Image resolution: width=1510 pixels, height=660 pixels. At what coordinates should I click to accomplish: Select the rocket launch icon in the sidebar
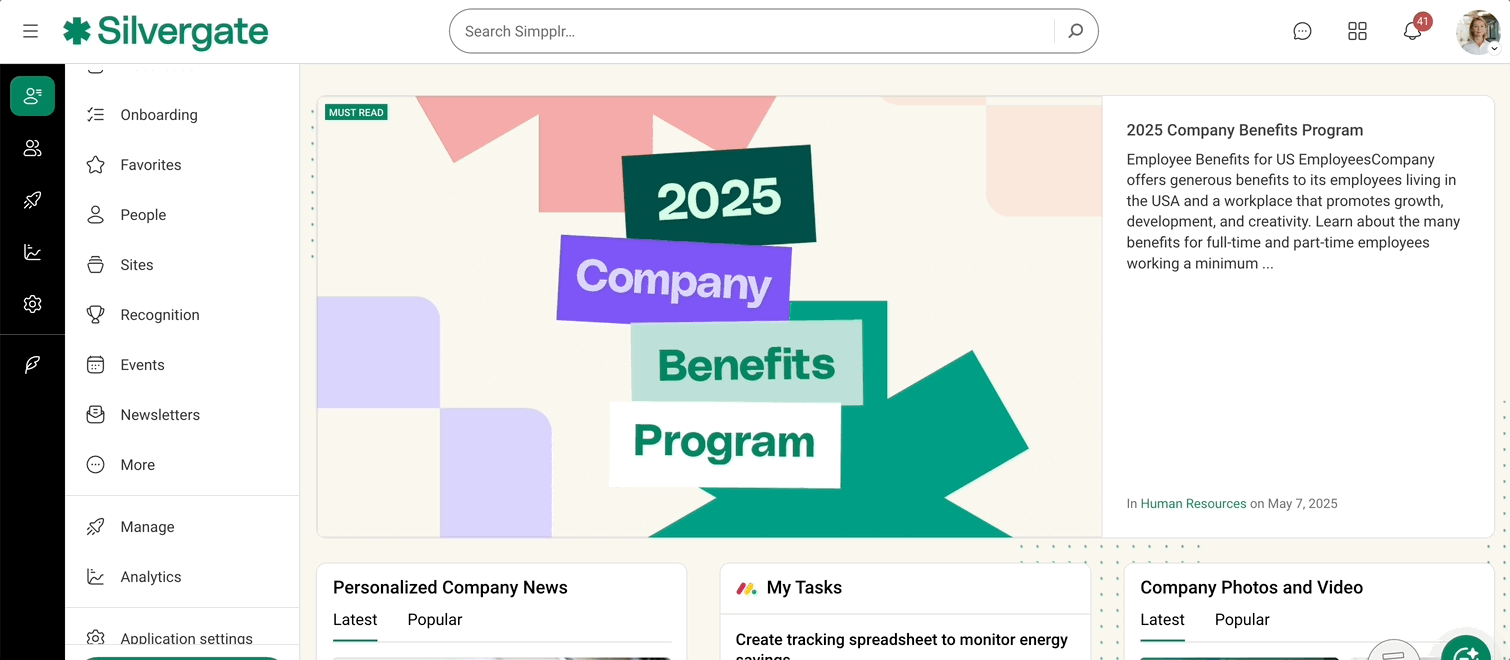point(32,200)
